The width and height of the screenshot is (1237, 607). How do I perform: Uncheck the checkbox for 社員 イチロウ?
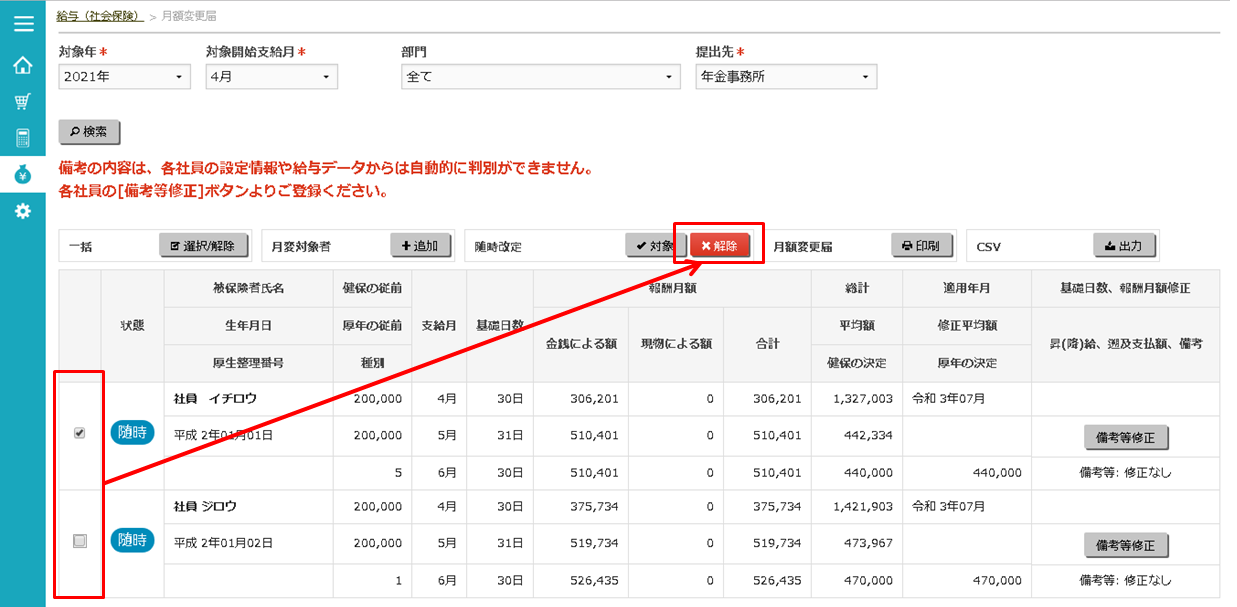pos(80,433)
